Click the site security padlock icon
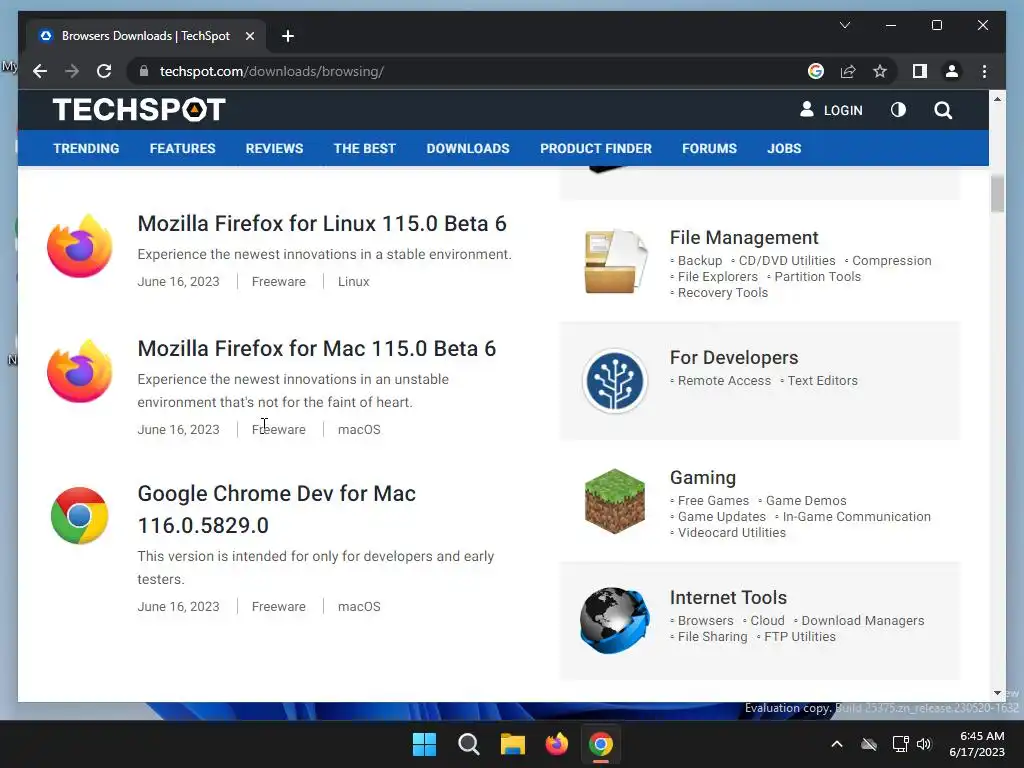1024x768 pixels. (144, 71)
